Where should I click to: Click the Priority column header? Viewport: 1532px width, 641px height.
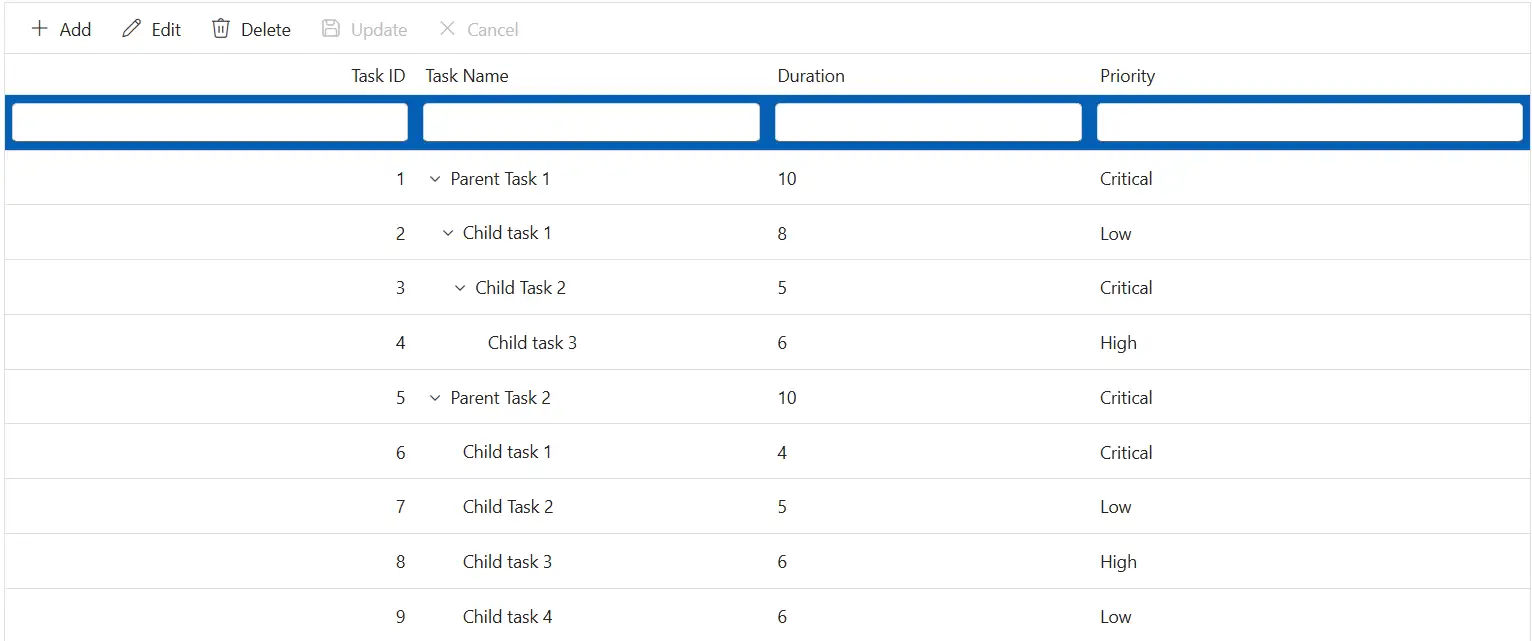click(x=1128, y=76)
